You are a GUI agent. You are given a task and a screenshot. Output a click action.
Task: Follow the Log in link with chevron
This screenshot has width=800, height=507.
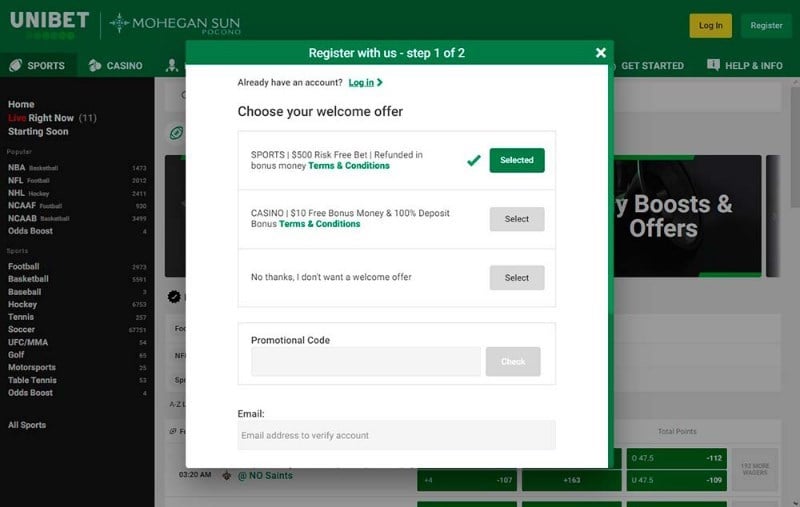[x=365, y=83]
